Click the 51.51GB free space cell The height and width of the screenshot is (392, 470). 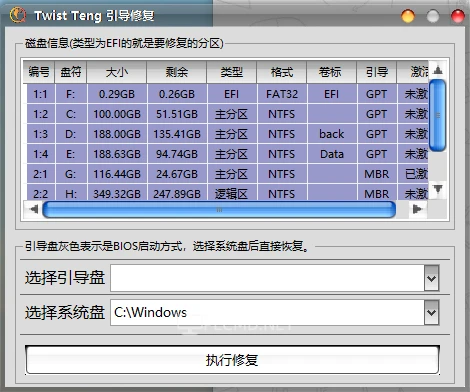(177, 114)
